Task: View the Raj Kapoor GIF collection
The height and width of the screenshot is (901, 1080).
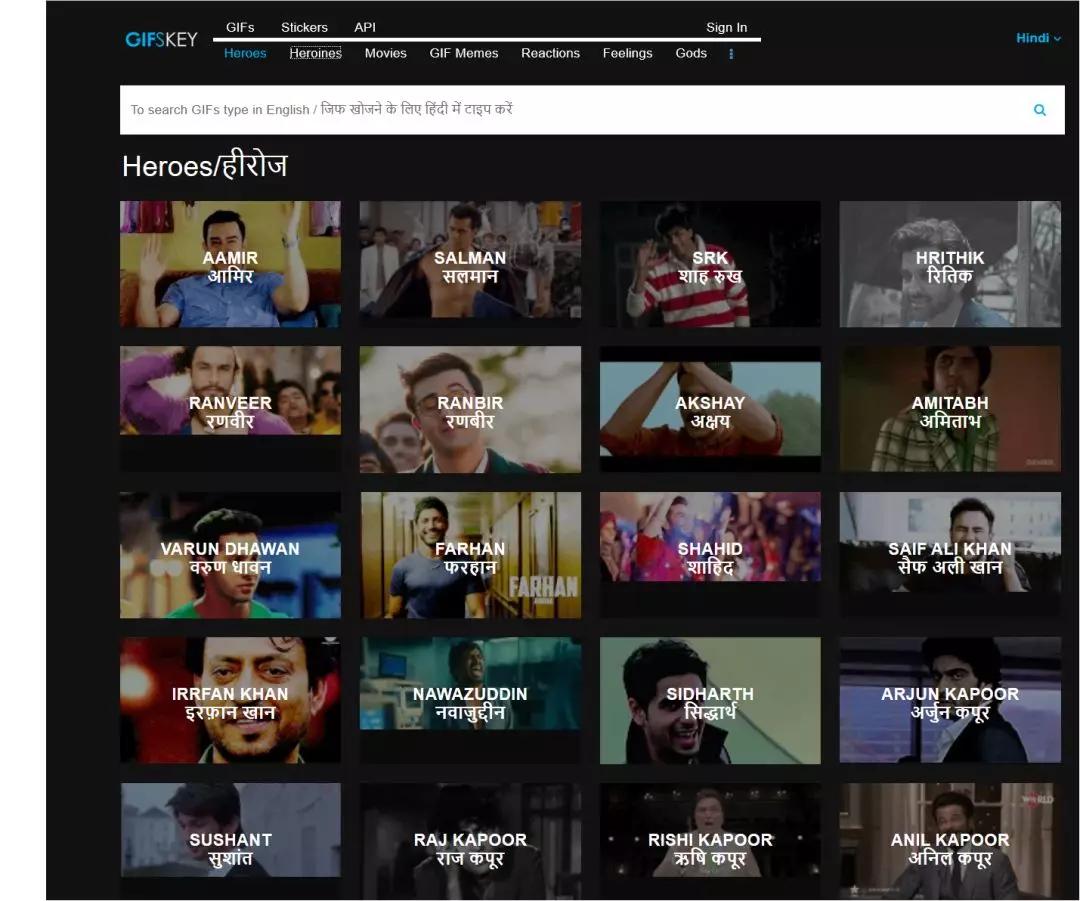Action: coord(470,842)
